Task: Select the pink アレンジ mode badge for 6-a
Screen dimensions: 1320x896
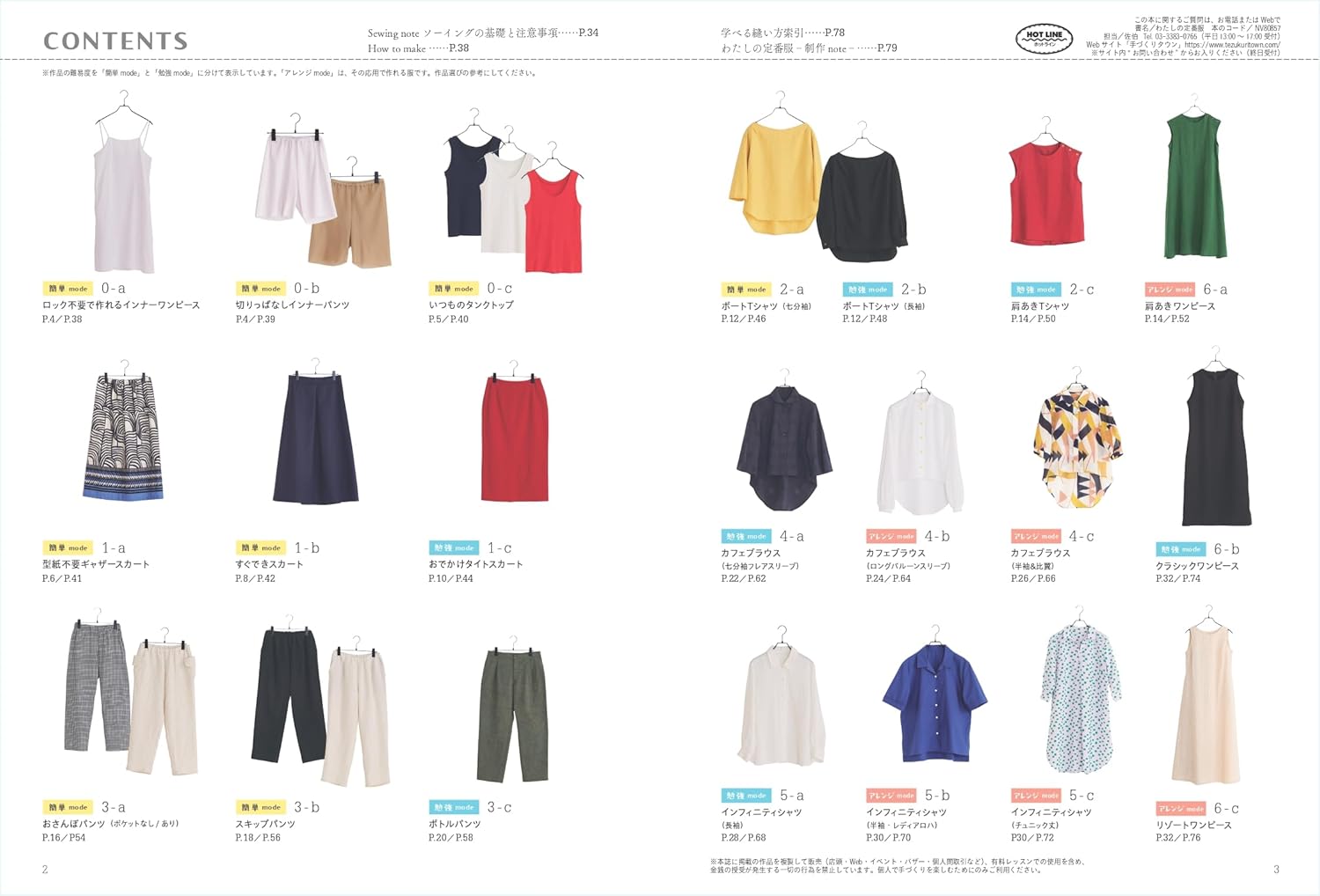Action: (1170, 290)
